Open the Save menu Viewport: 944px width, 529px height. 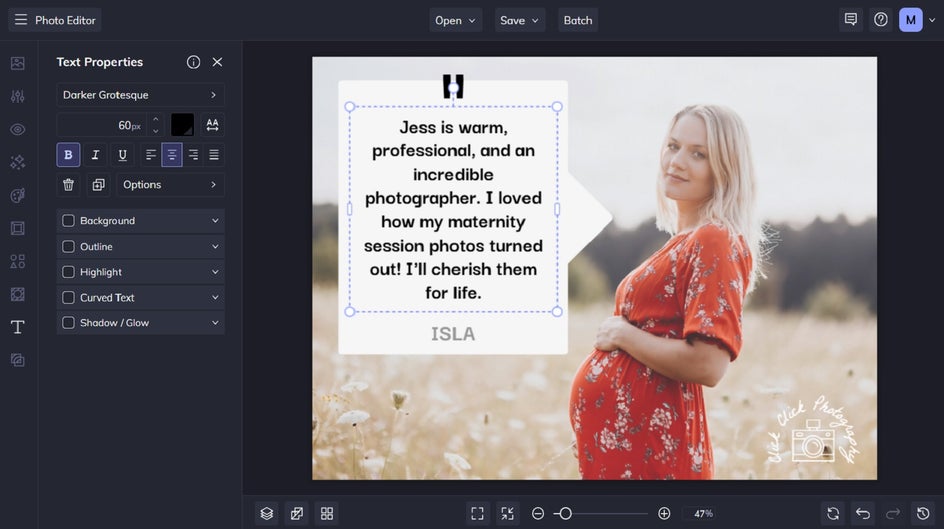520,20
